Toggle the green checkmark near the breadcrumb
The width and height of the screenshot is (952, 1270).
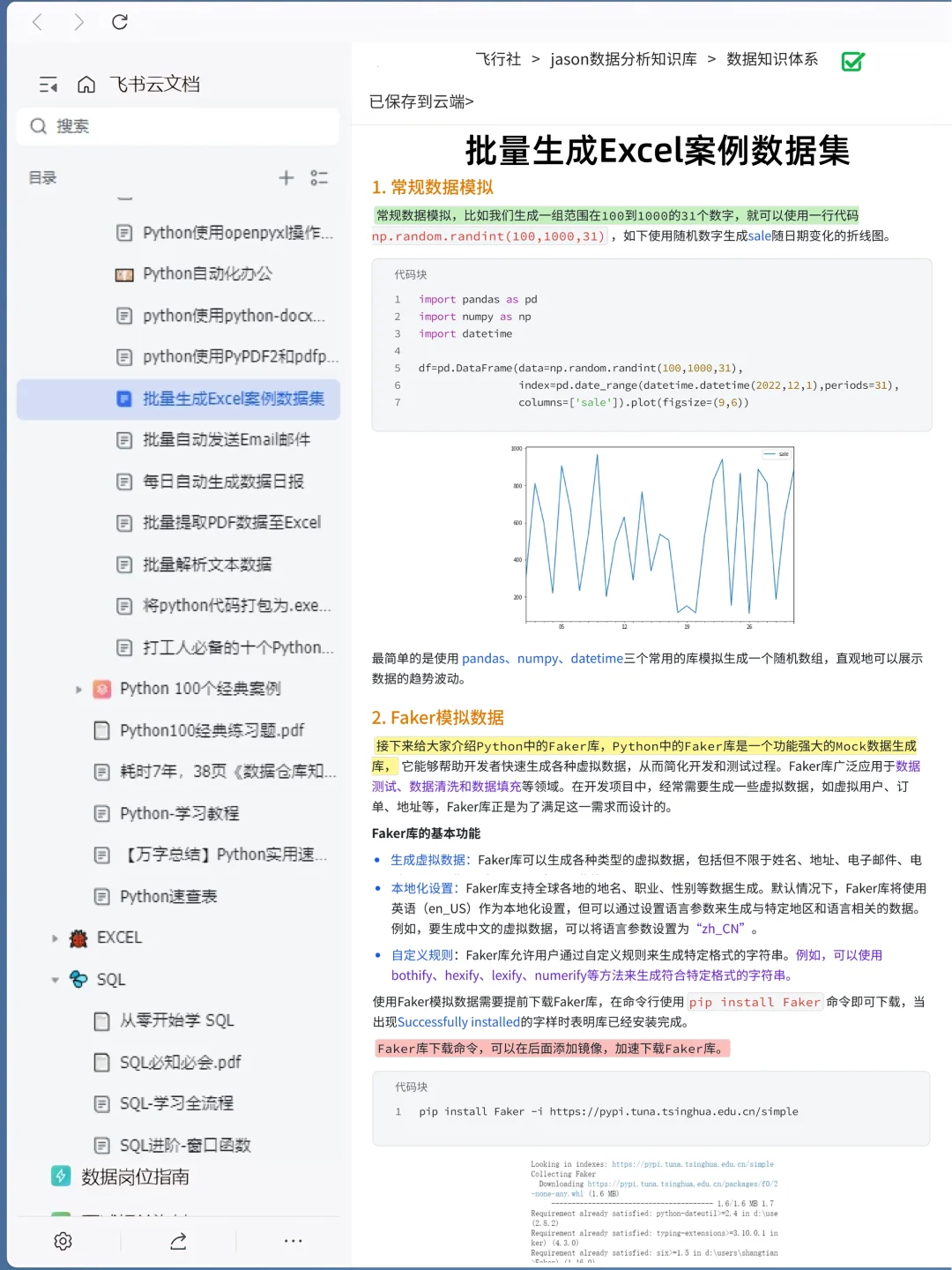(852, 61)
